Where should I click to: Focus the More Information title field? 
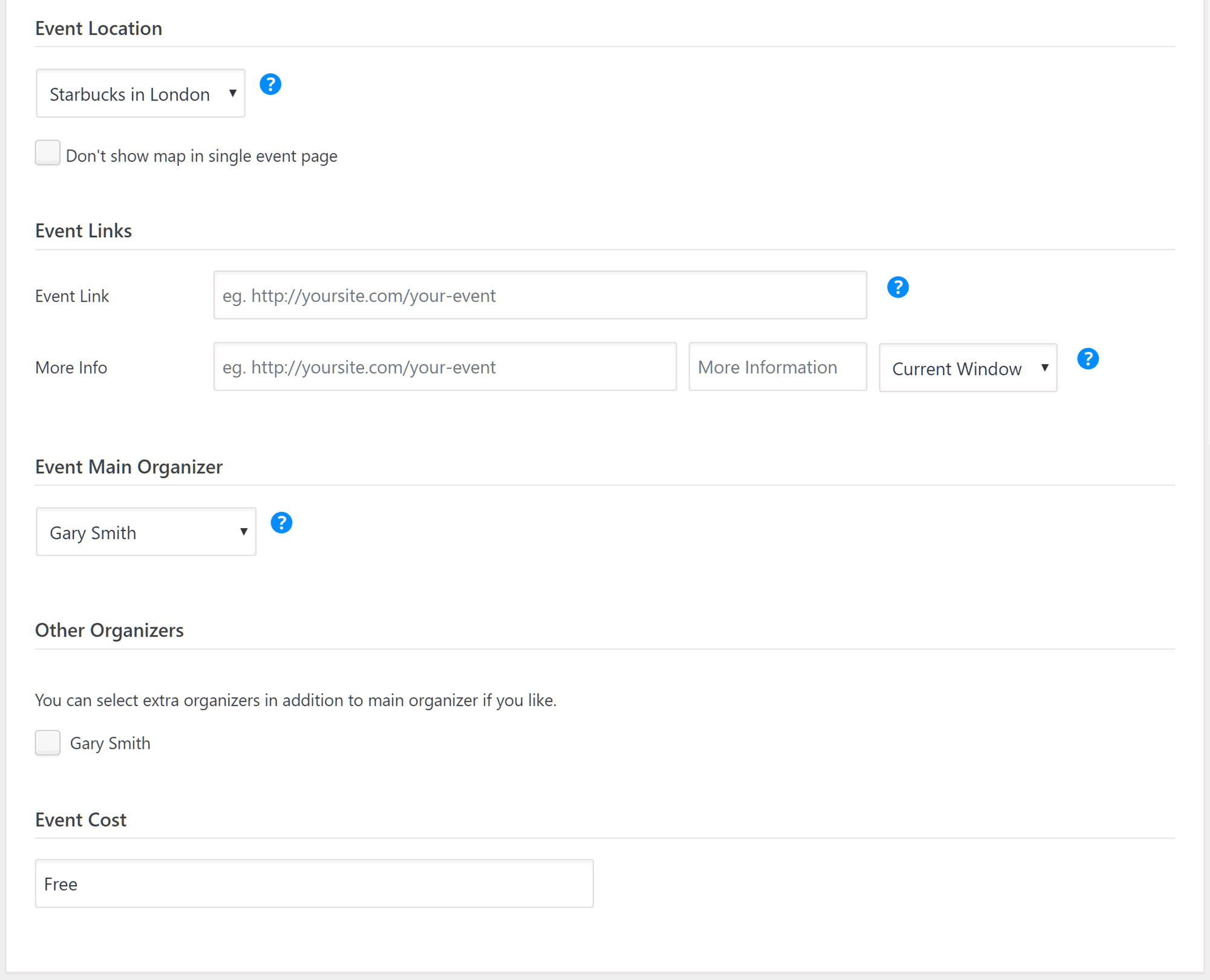tap(777, 367)
